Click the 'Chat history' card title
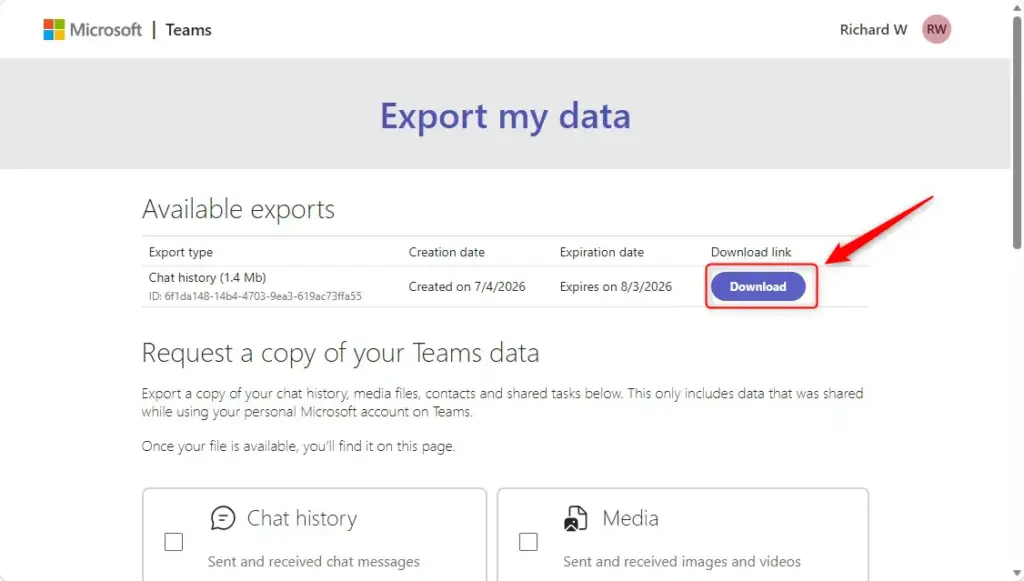 (x=302, y=518)
